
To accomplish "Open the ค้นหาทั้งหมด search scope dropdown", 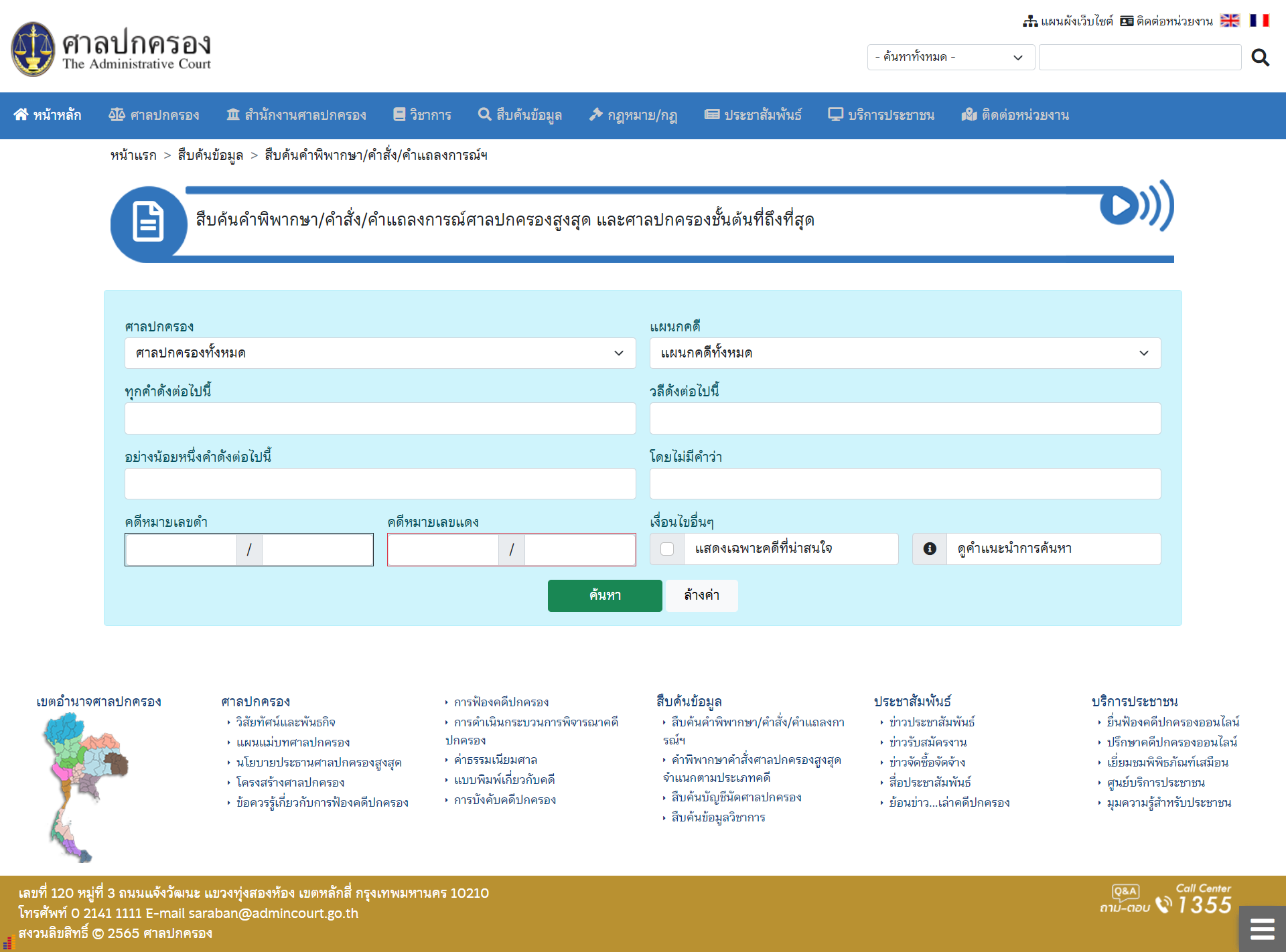I will 950,58.
